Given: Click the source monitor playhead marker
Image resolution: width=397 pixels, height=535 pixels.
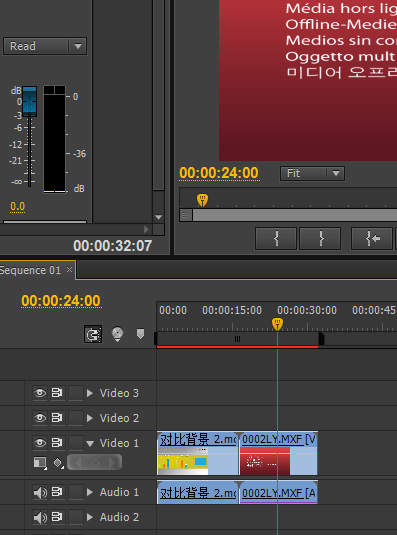Looking at the screenshot, I should coord(203,200).
